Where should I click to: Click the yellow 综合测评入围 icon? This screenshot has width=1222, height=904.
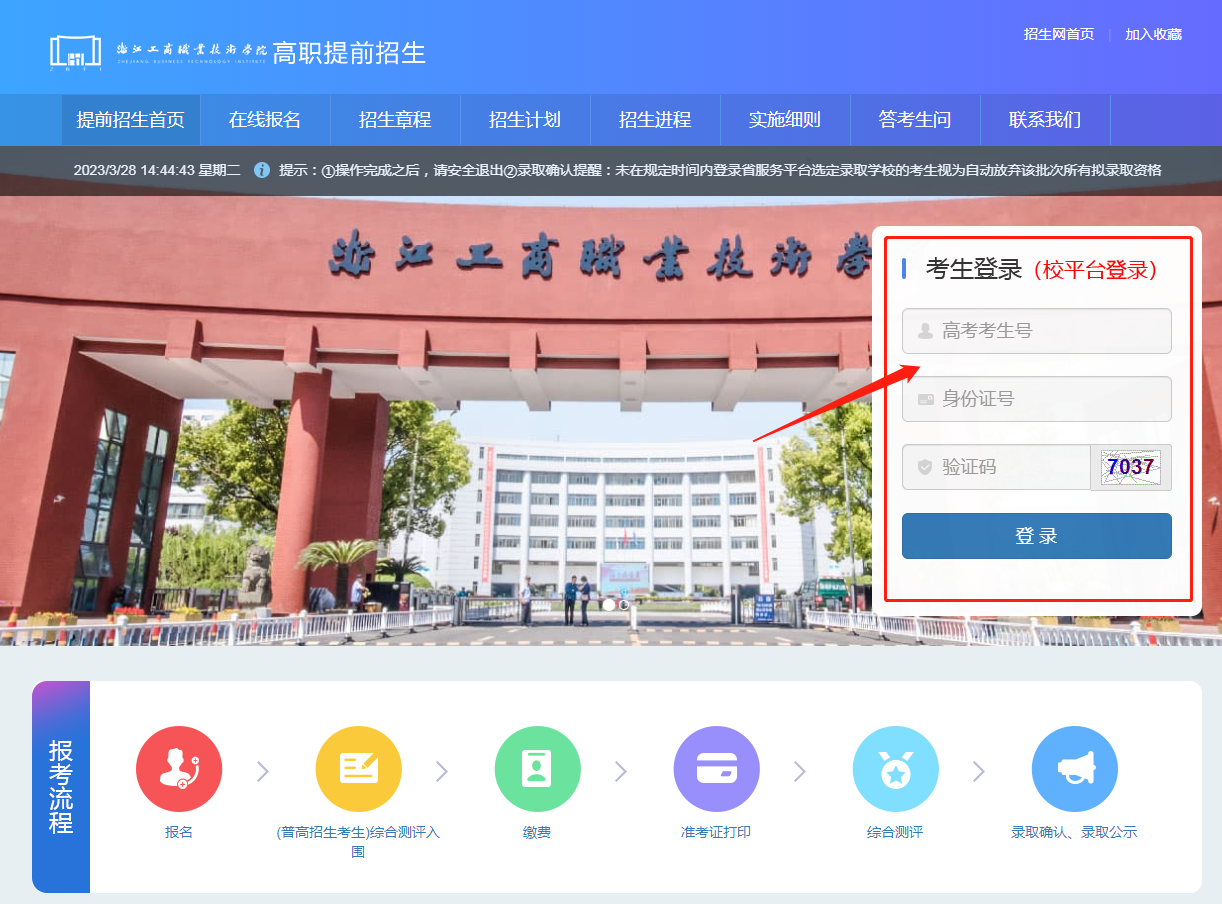click(358, 769)
